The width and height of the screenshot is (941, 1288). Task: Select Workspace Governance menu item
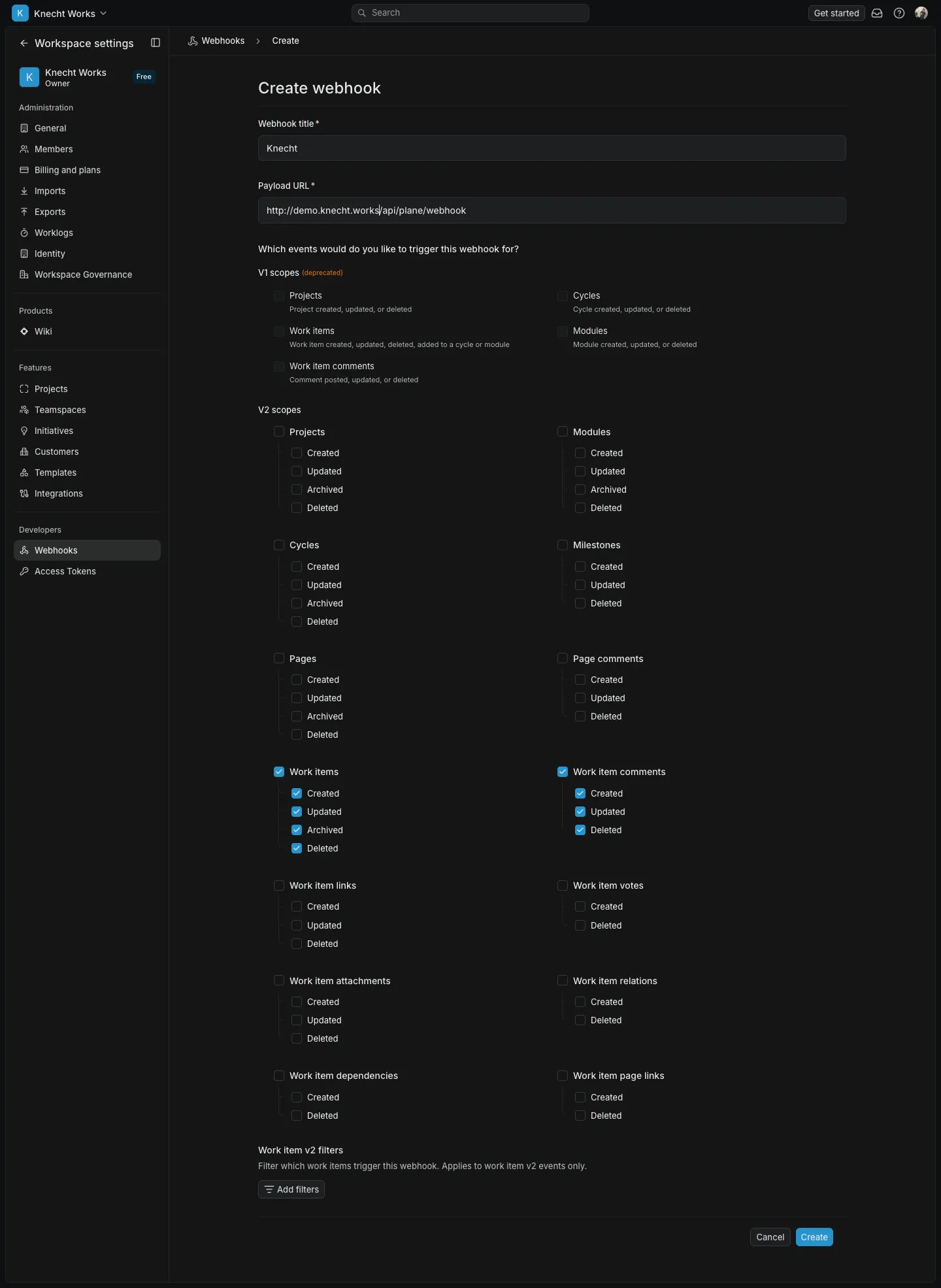pyautogui.click(x=87, y=274)
